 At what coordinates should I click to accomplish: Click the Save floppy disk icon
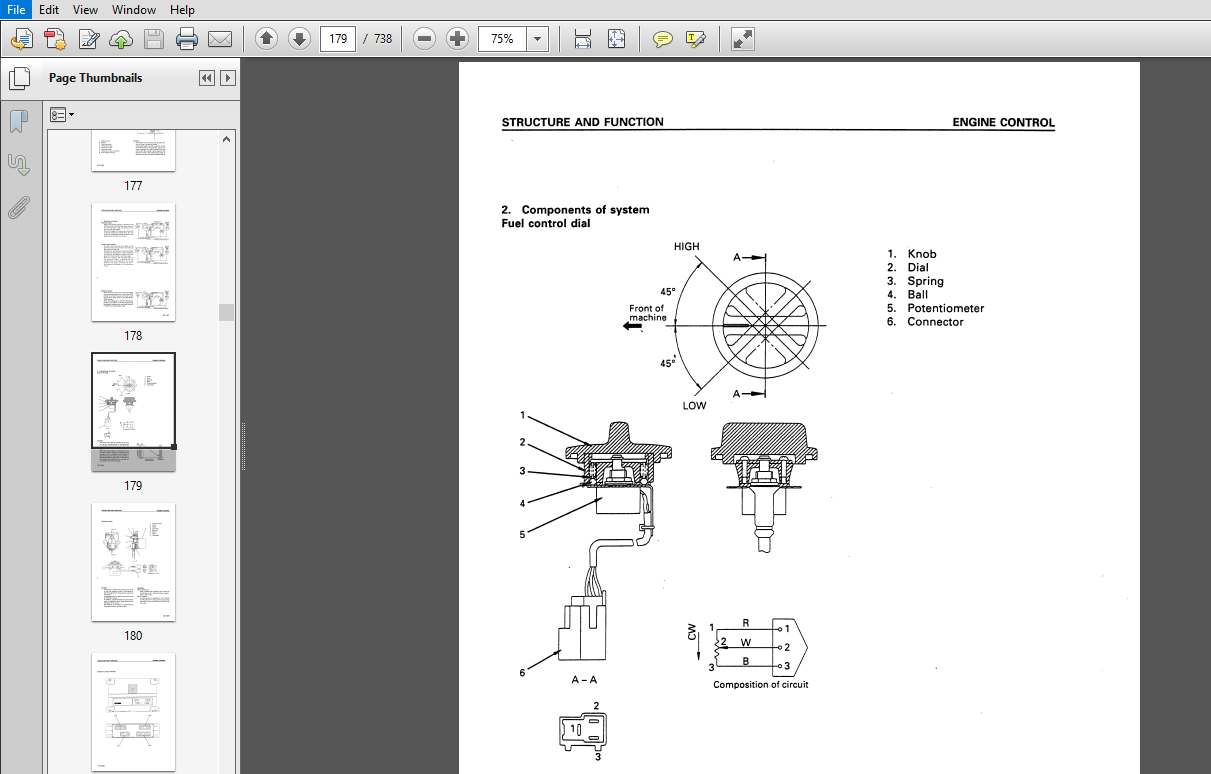(154, 39)
